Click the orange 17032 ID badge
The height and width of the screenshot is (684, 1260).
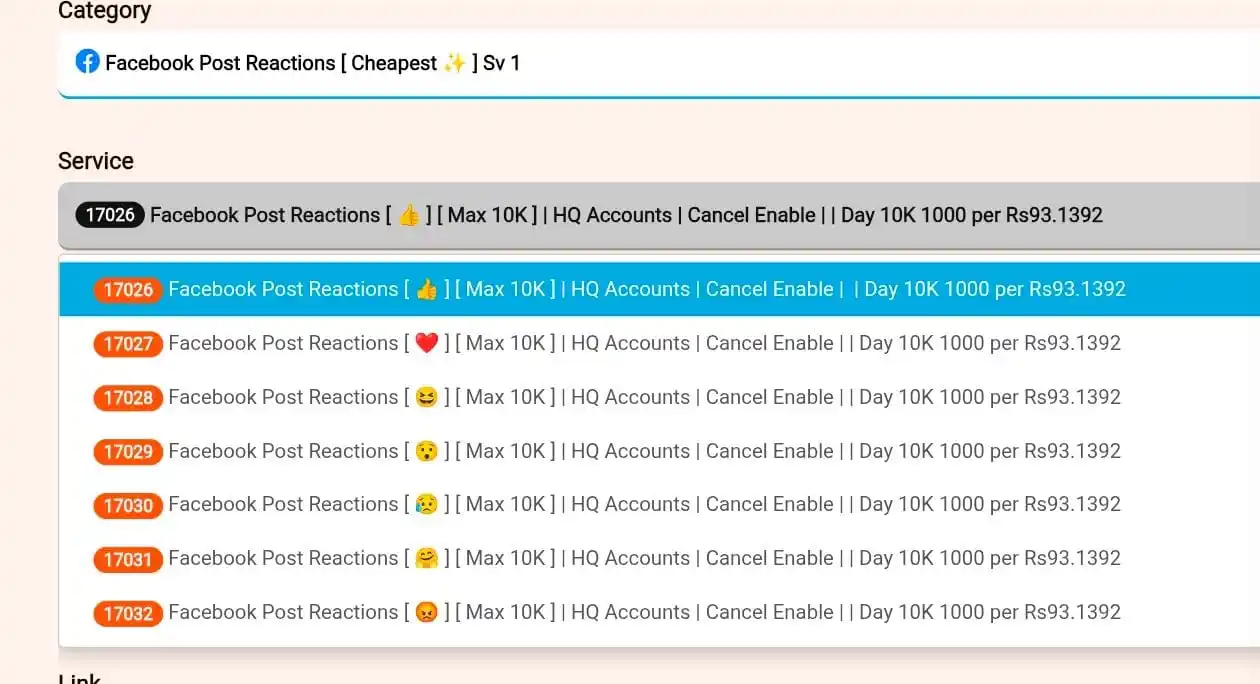128,613
